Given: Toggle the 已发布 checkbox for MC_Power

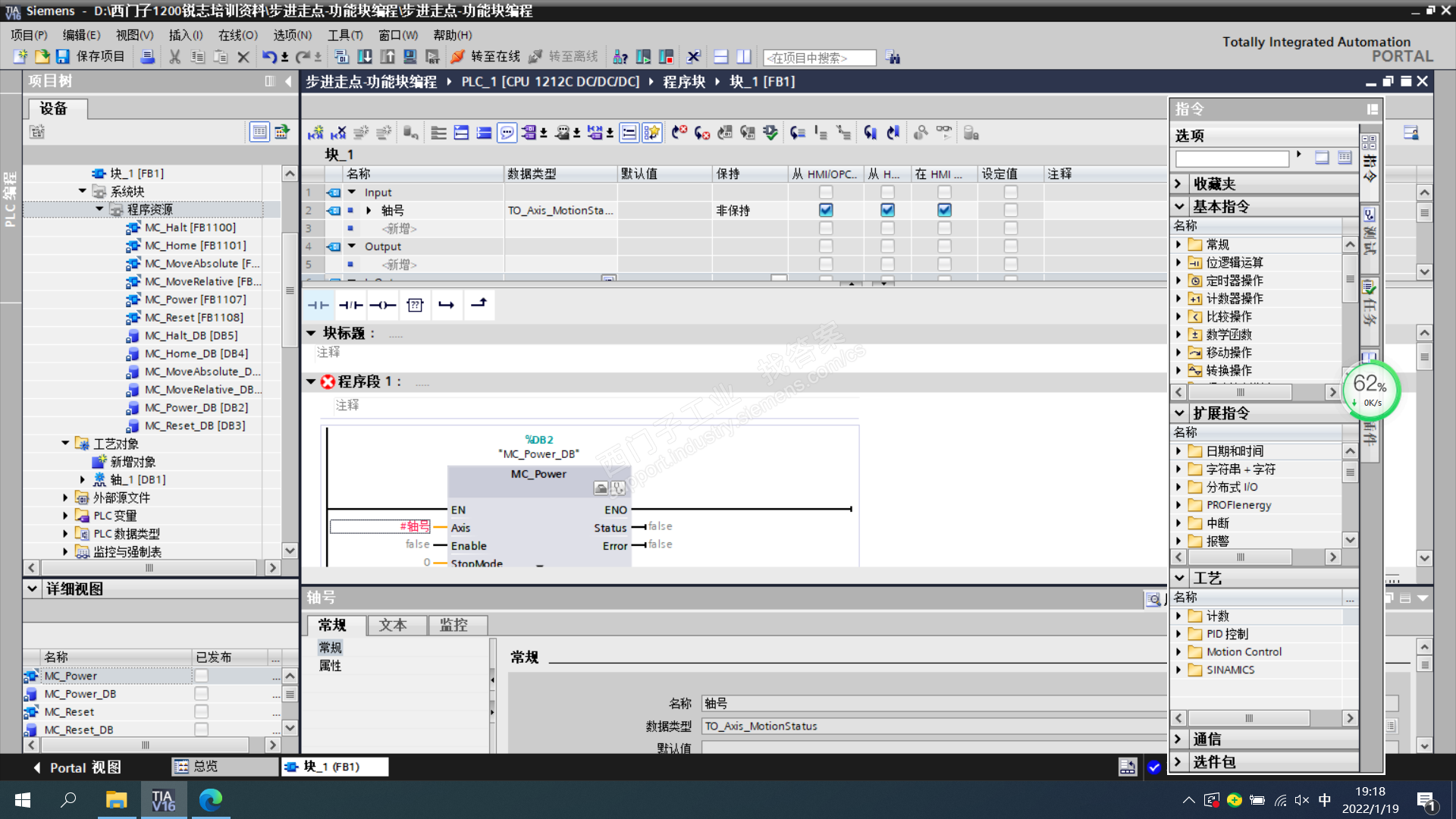Looking at the screenshot, I should [201, 676].
